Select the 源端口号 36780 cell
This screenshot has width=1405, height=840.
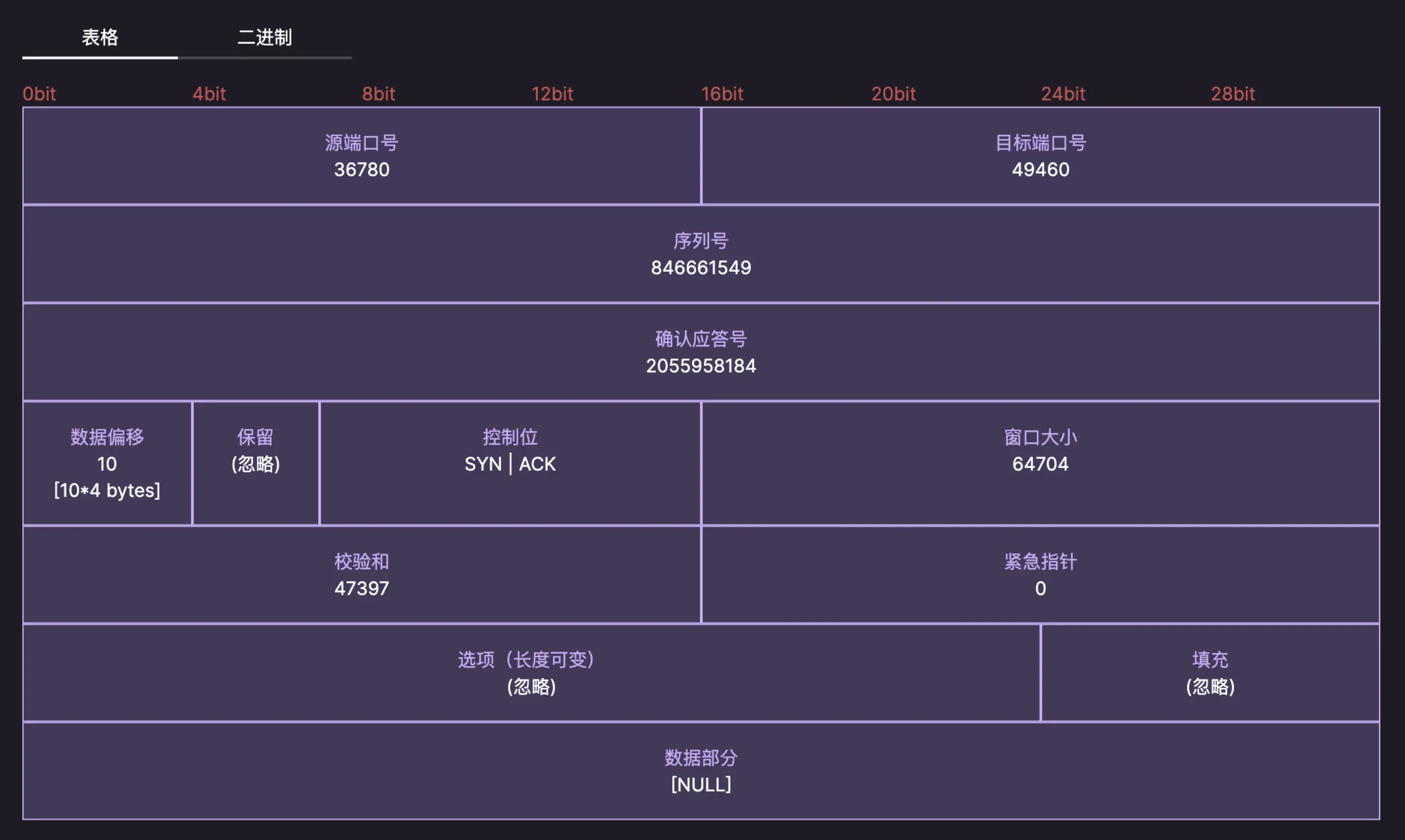[362, 156]
